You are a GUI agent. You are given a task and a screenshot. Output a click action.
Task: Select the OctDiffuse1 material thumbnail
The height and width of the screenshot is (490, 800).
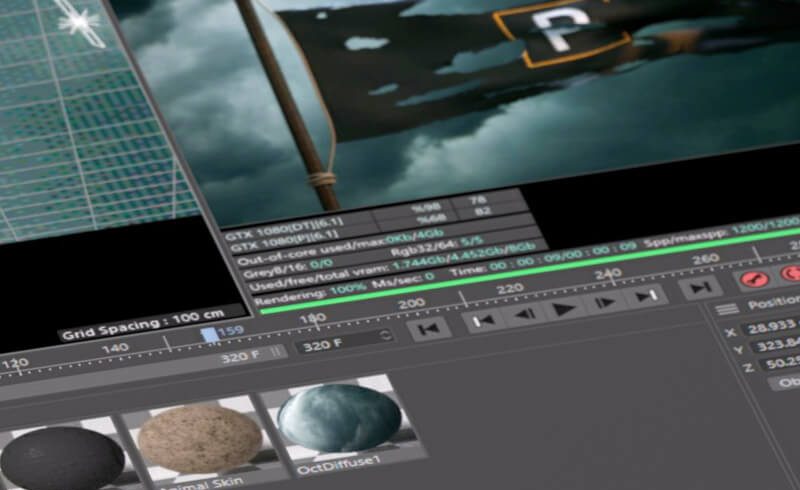coord(340,419)
